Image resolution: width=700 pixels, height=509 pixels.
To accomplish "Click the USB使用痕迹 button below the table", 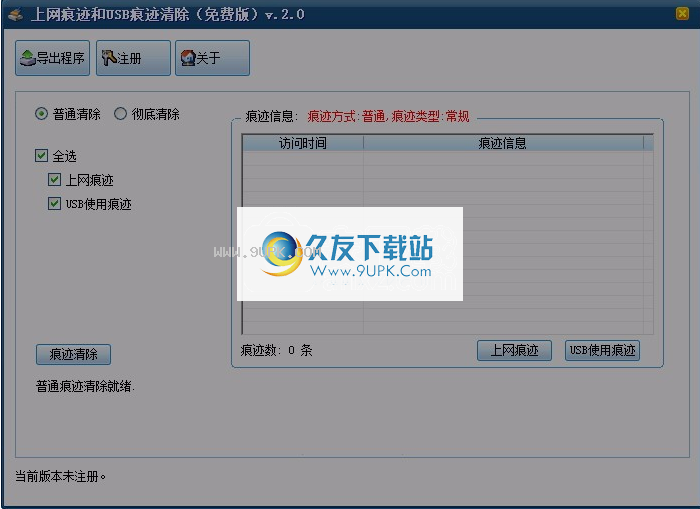I will point(602,350).
